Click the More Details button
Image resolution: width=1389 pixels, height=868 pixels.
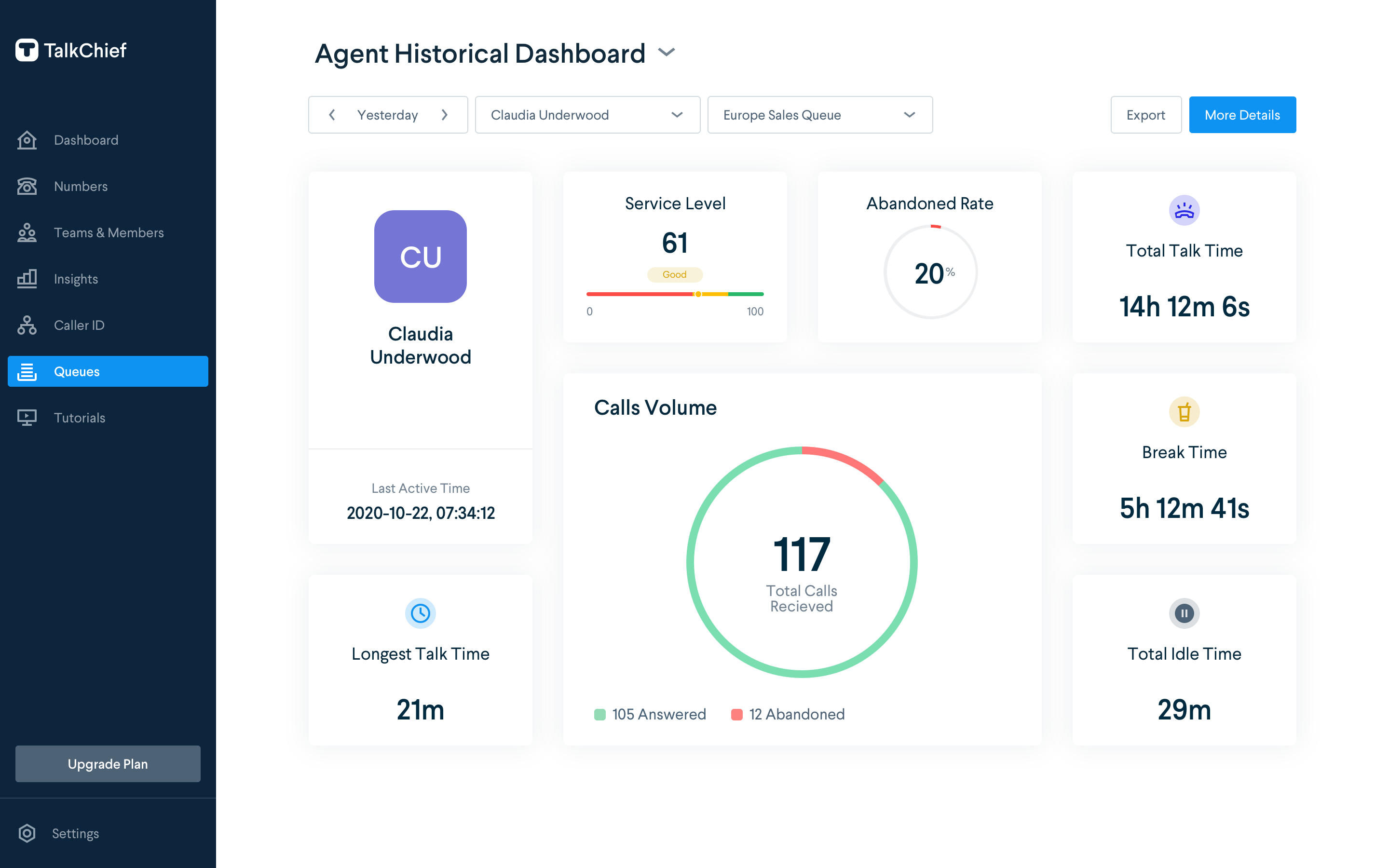click(x=1242, y=115)
